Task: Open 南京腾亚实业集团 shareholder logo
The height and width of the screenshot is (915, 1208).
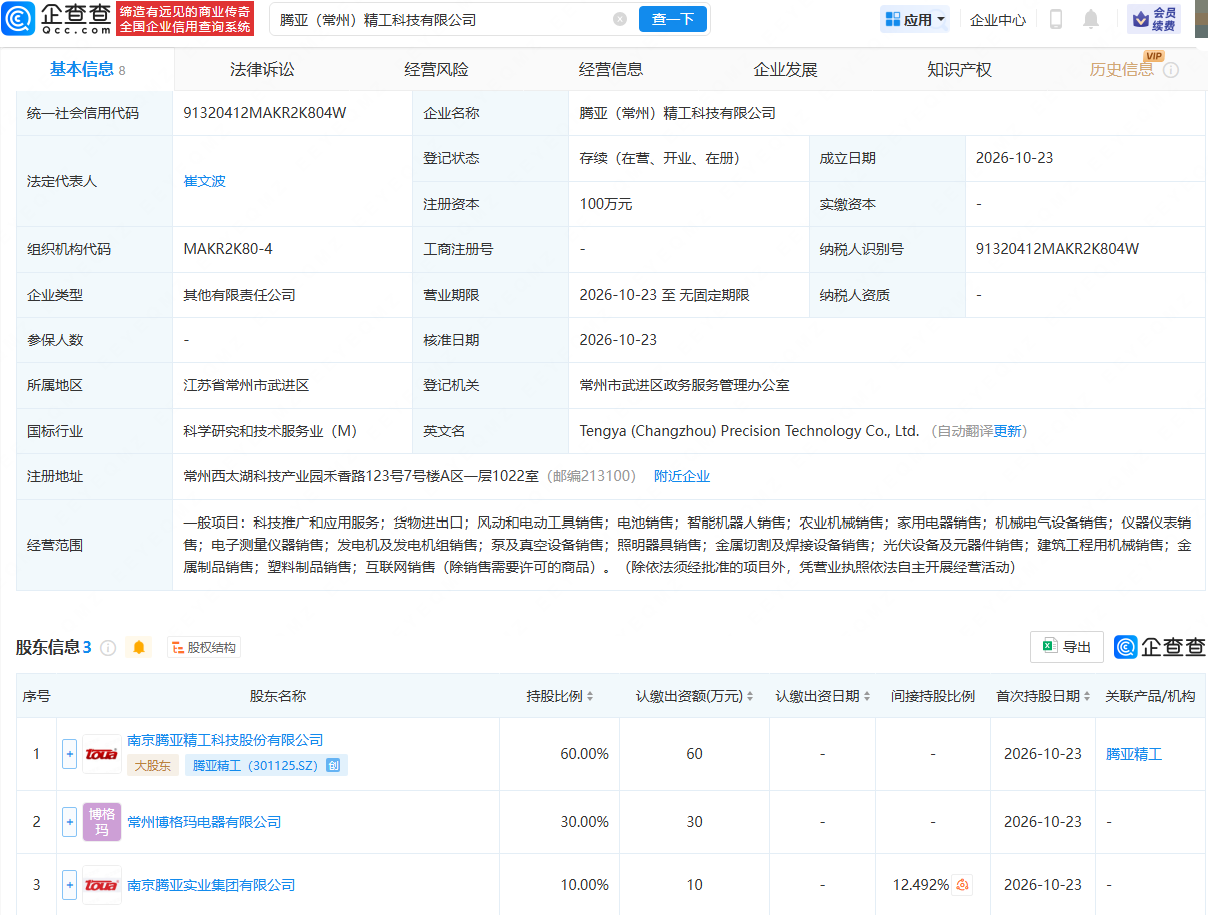Action: [102, 885]
